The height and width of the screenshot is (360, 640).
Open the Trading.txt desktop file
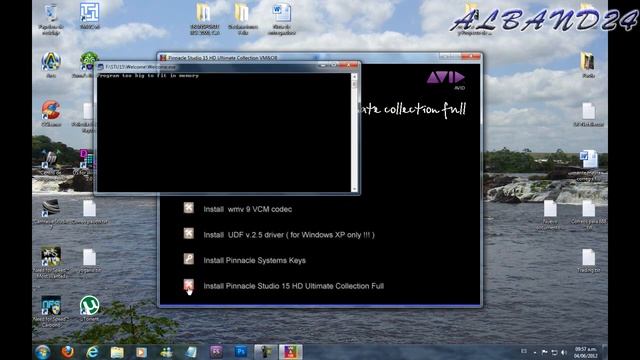coord(588,260)
